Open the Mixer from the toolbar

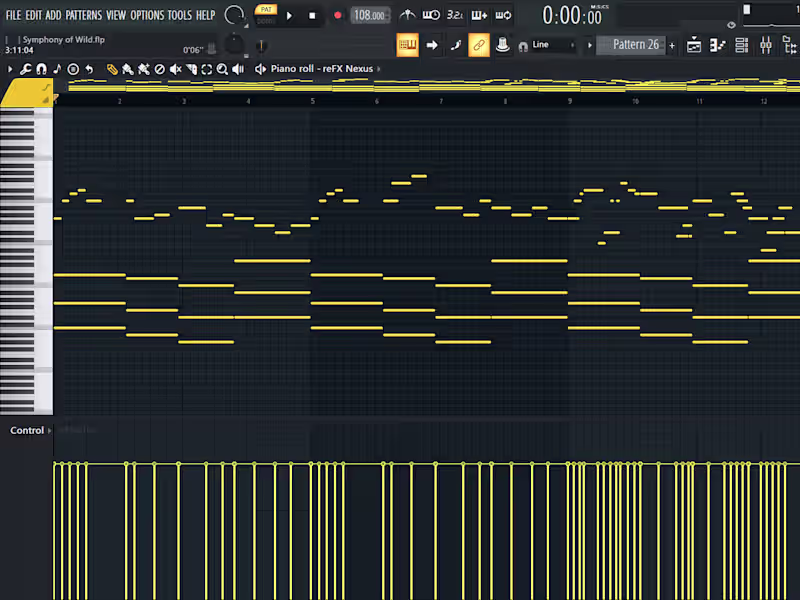point(766,45)
